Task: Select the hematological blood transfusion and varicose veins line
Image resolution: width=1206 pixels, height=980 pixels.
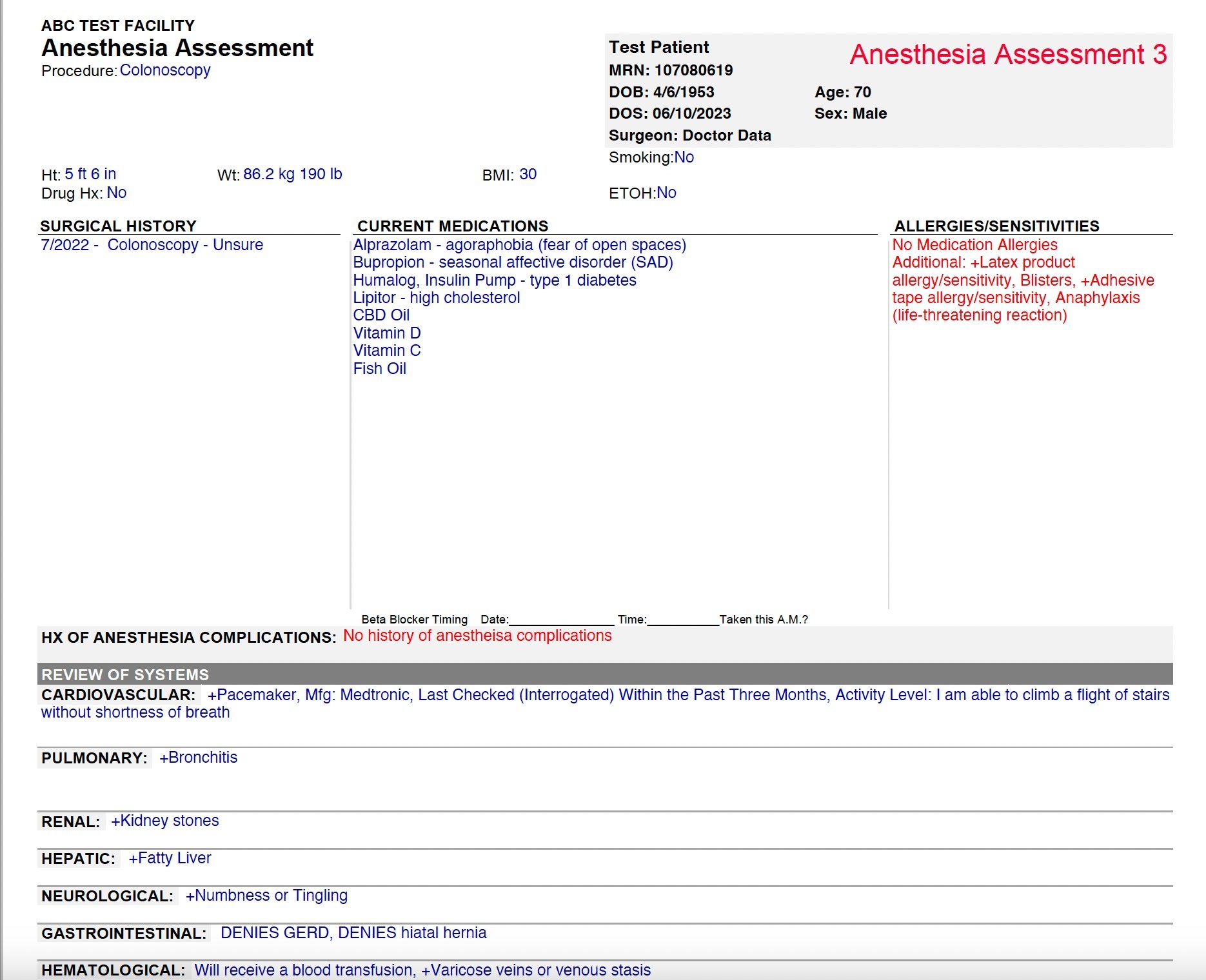Action: pos(422,970)
